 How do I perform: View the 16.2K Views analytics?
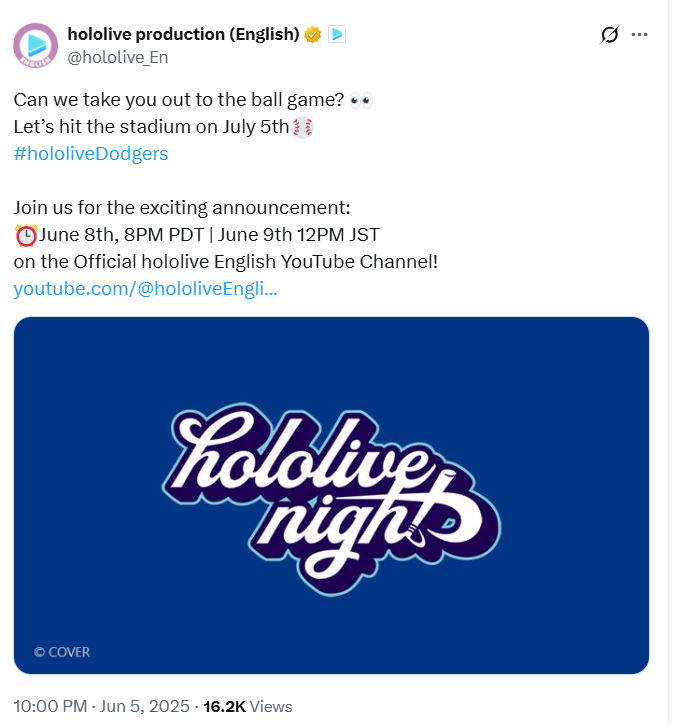(248, 707)
